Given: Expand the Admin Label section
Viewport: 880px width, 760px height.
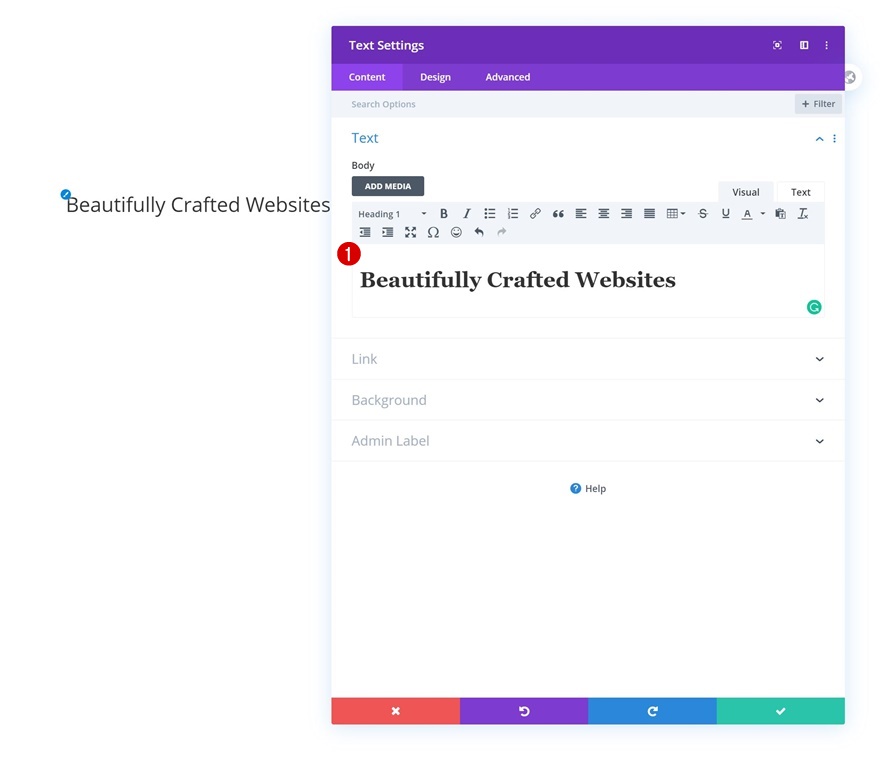Looking at the screenshot, I should tap(588, 441).
